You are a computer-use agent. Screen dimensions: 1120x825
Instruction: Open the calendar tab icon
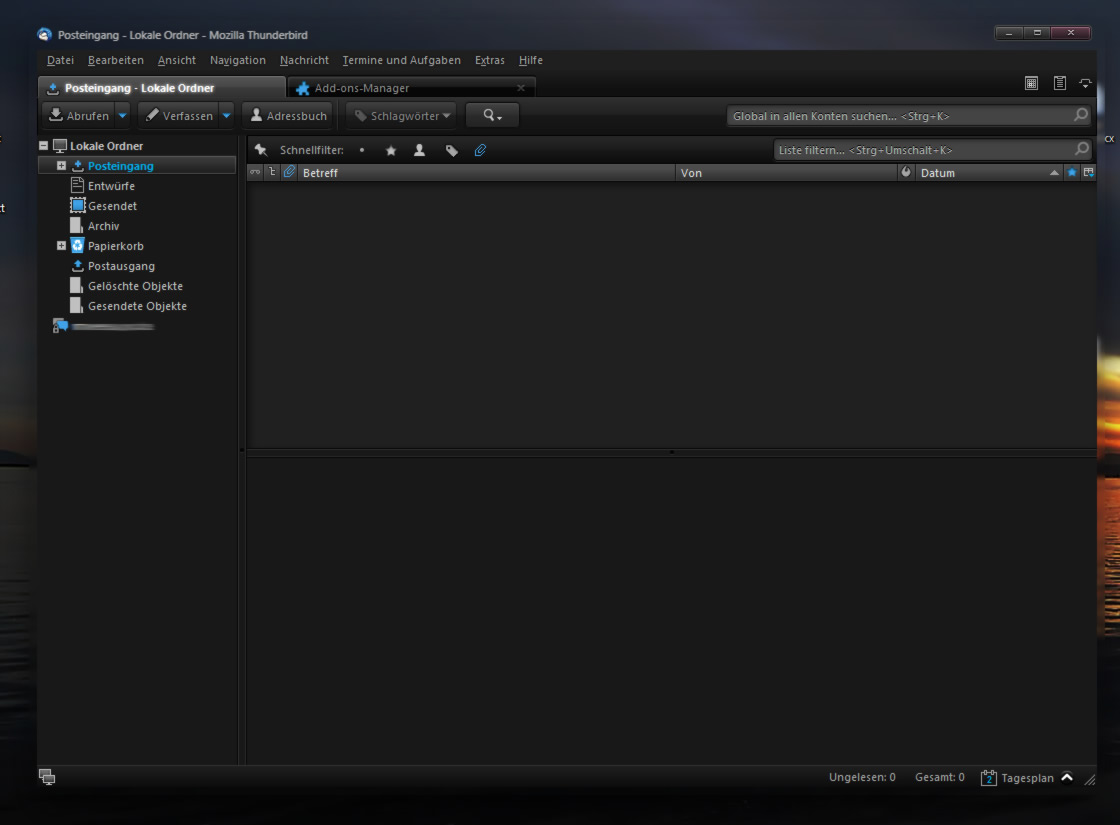tap(1032, 84)
